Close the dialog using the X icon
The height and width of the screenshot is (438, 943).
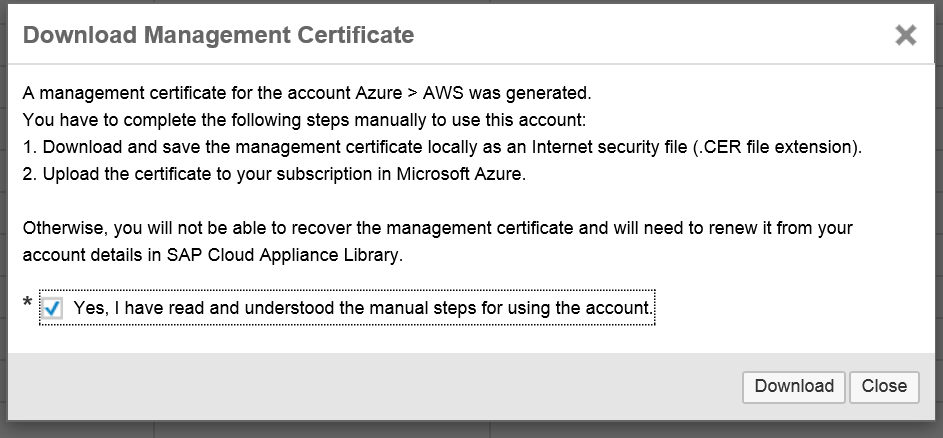(x=905, y=36)
